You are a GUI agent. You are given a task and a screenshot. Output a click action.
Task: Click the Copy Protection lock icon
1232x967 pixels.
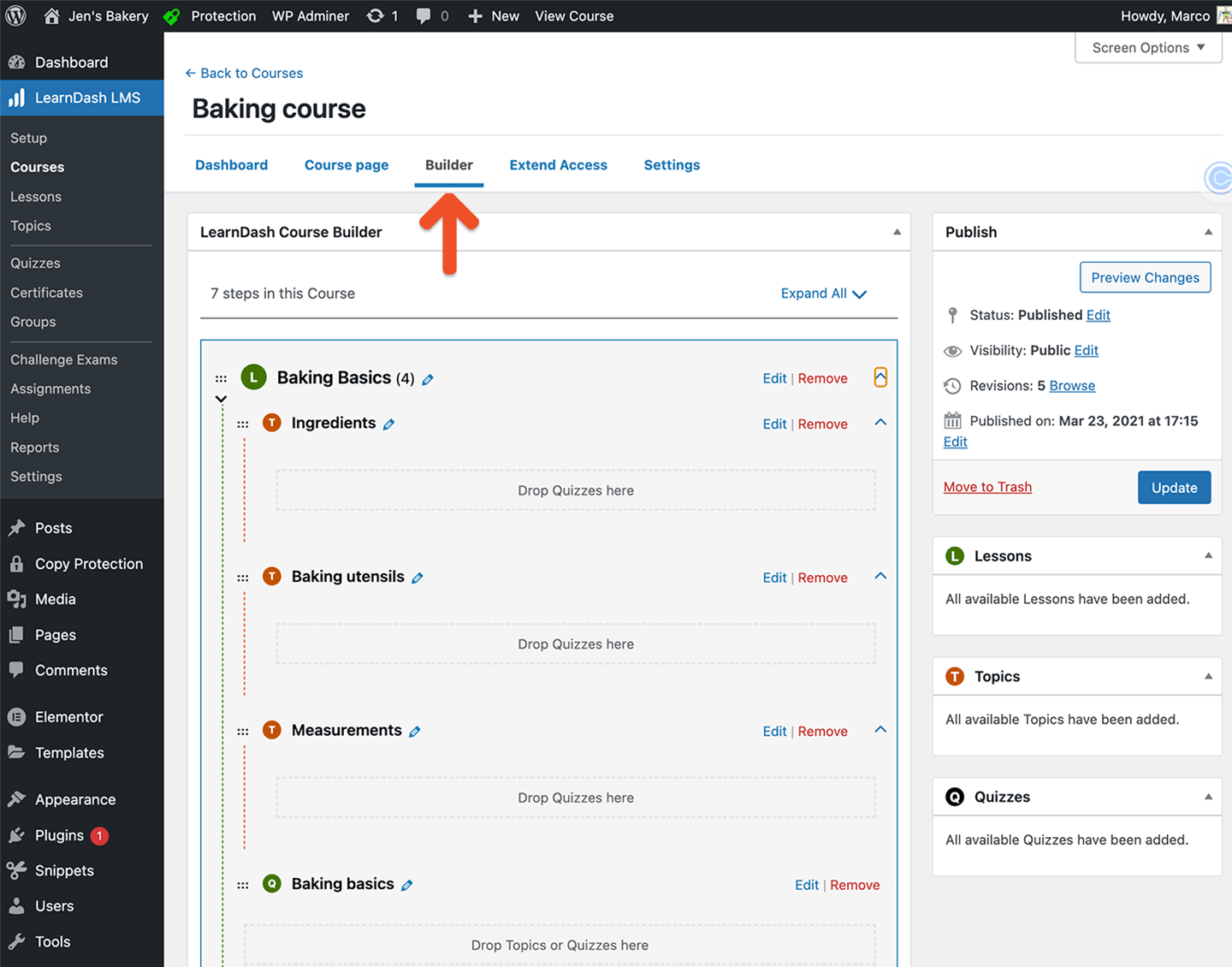pyautogui.click(x=16, y=564)
